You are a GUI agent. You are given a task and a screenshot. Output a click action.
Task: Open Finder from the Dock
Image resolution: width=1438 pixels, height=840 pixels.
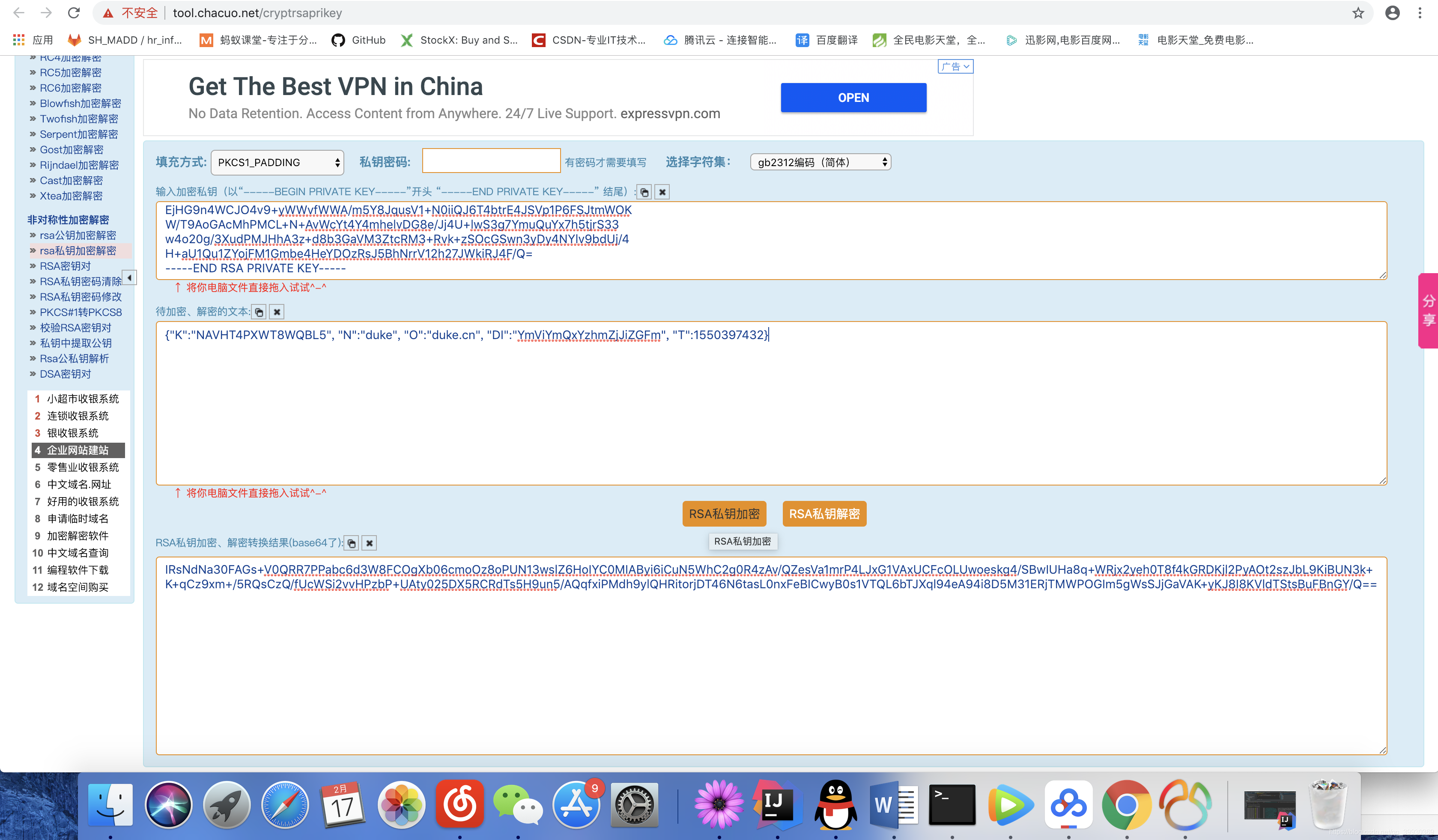pos(110,805)
